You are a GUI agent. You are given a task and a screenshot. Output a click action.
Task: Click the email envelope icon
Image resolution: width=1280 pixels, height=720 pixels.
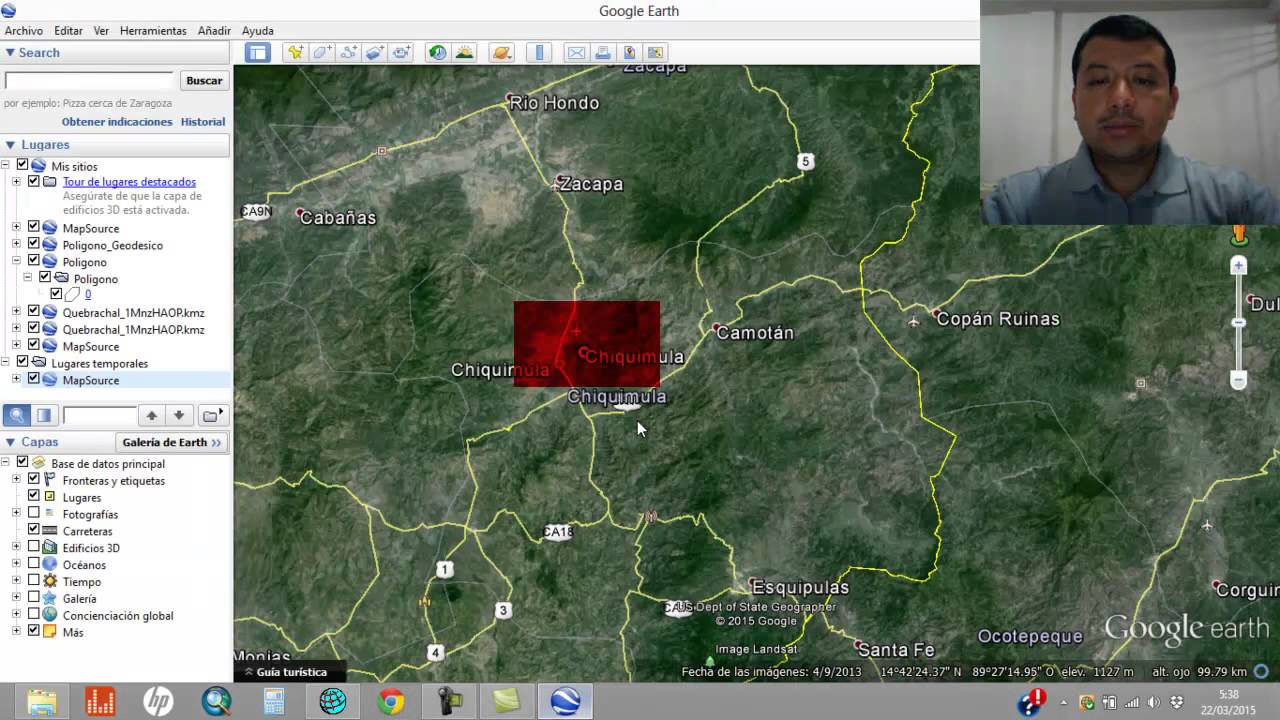576,53
